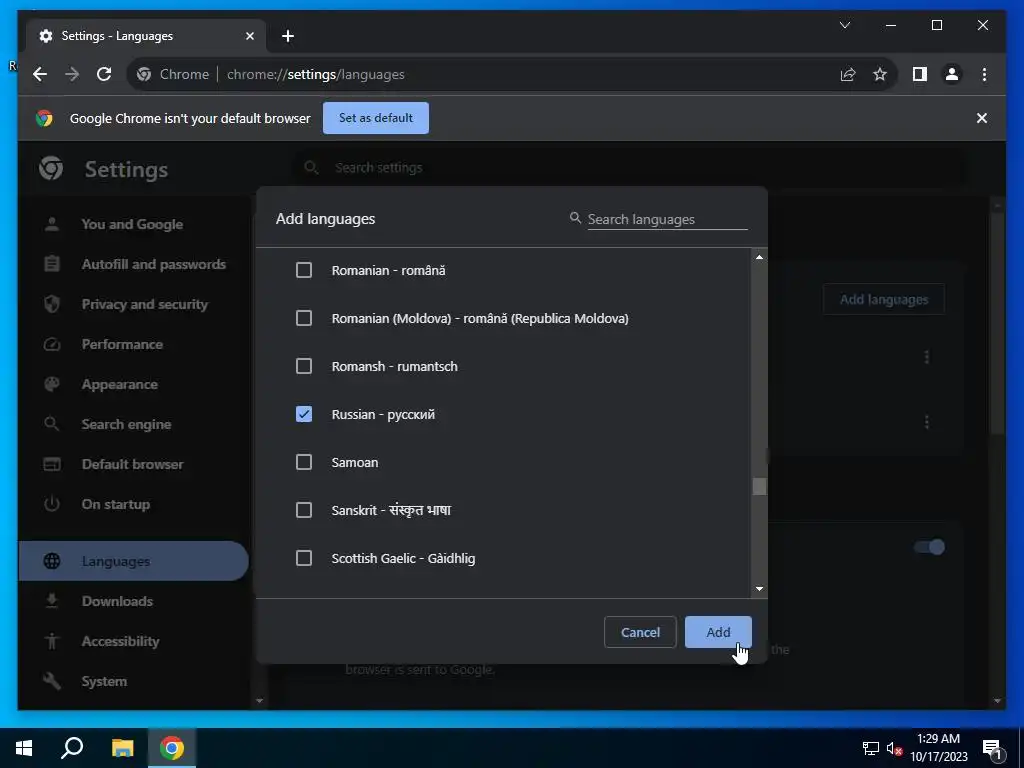Image resolution: width=1024 pixels, height=768 pixels.
Task: Click the System wrench icon
Action: pos(52,680)
